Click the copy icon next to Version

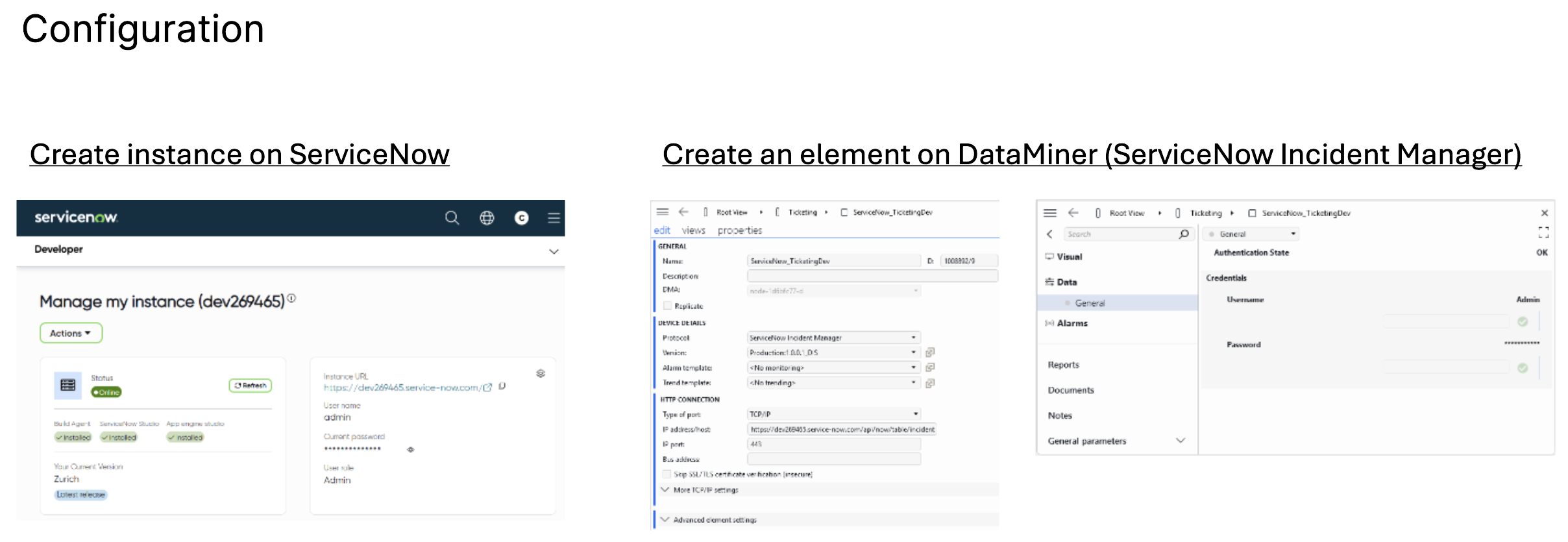pos(930,352)
